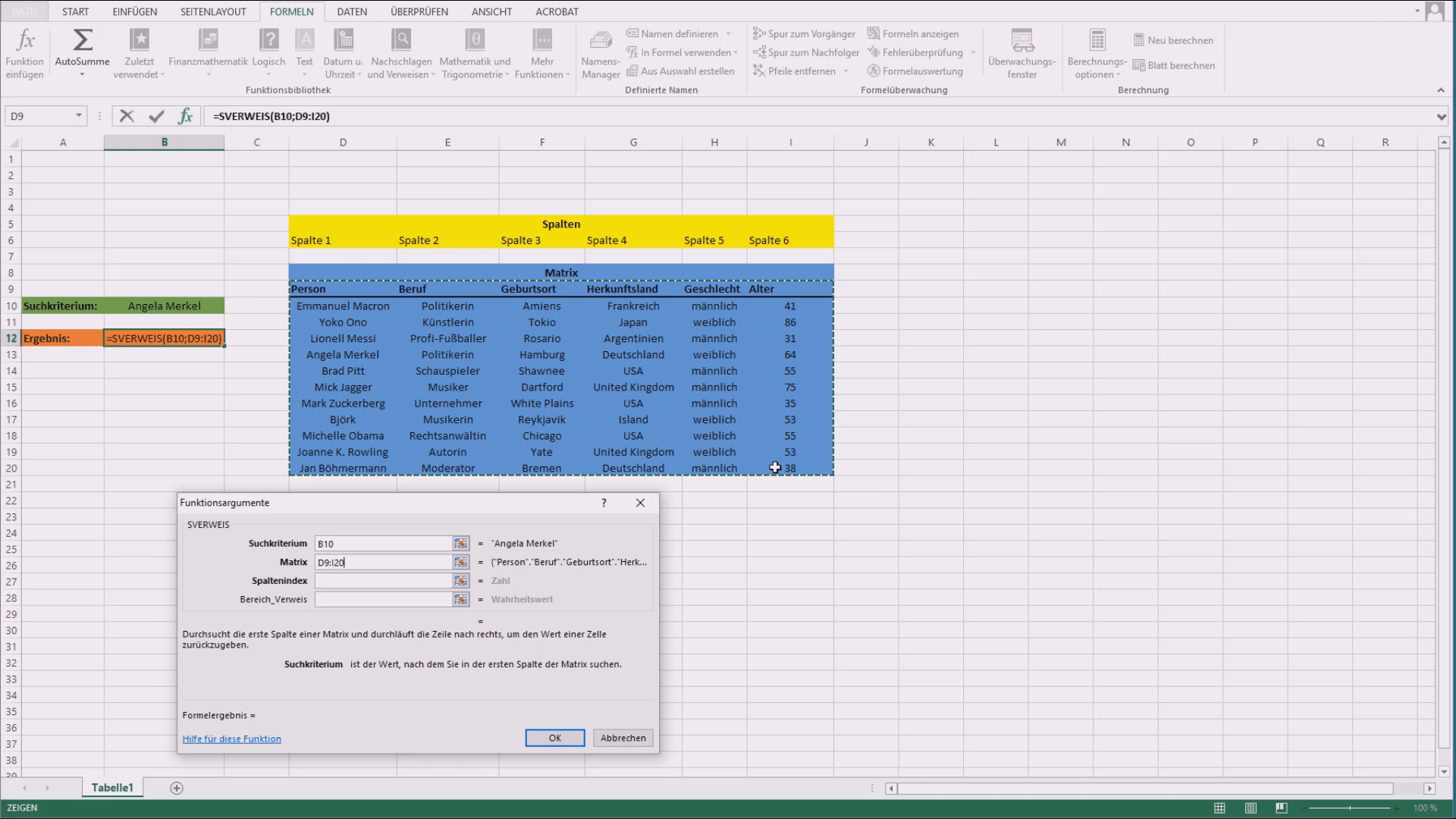Cancel formula entry with X icon
1456x819 pixels.
pyautogui.click(x=127, y=116)
